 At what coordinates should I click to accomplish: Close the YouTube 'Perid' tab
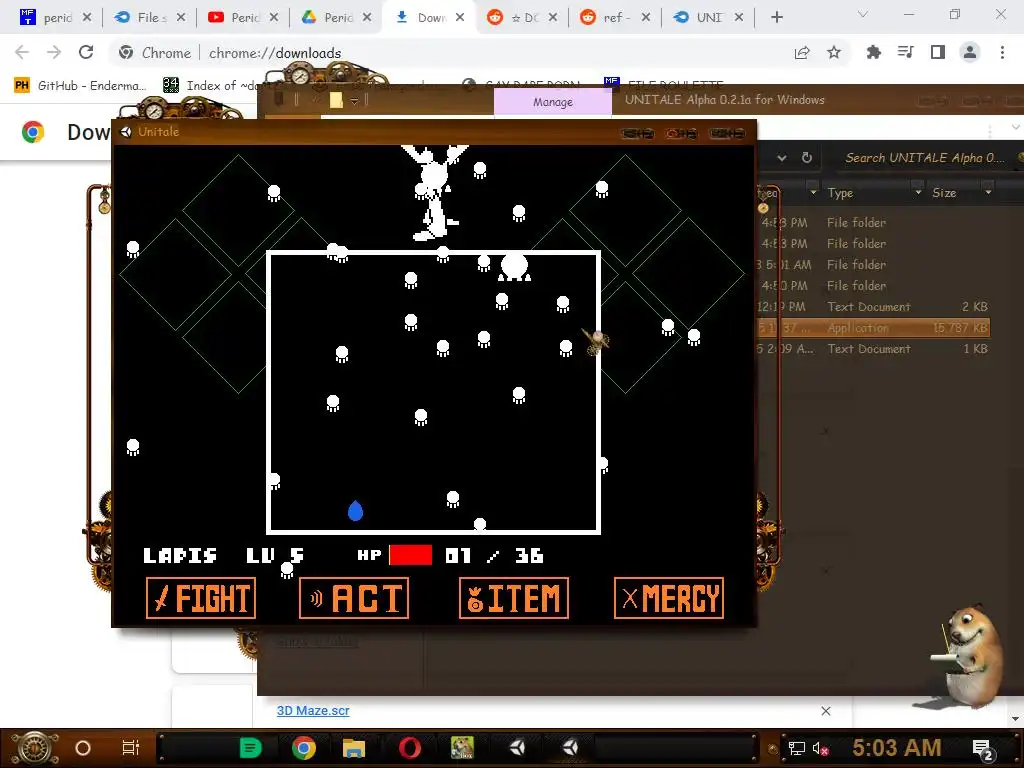(x=274, y=18)
